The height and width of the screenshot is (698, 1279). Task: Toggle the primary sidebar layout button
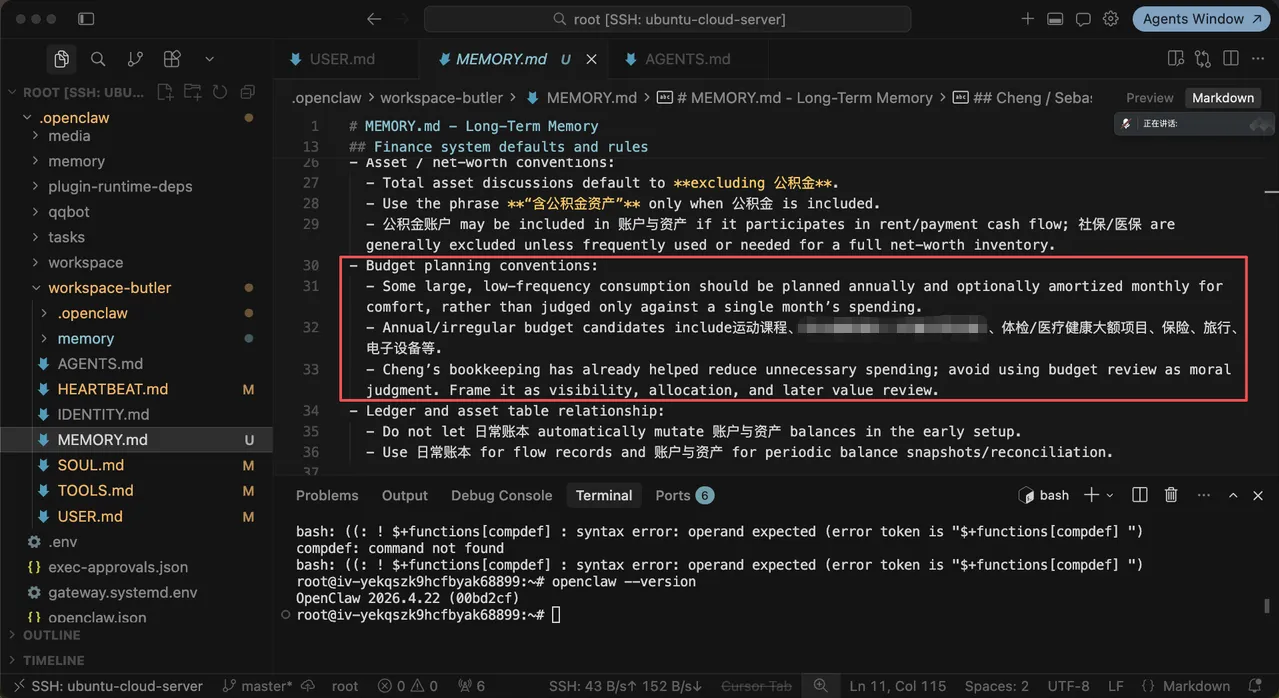pyautogui.click(x=86, y=19)
